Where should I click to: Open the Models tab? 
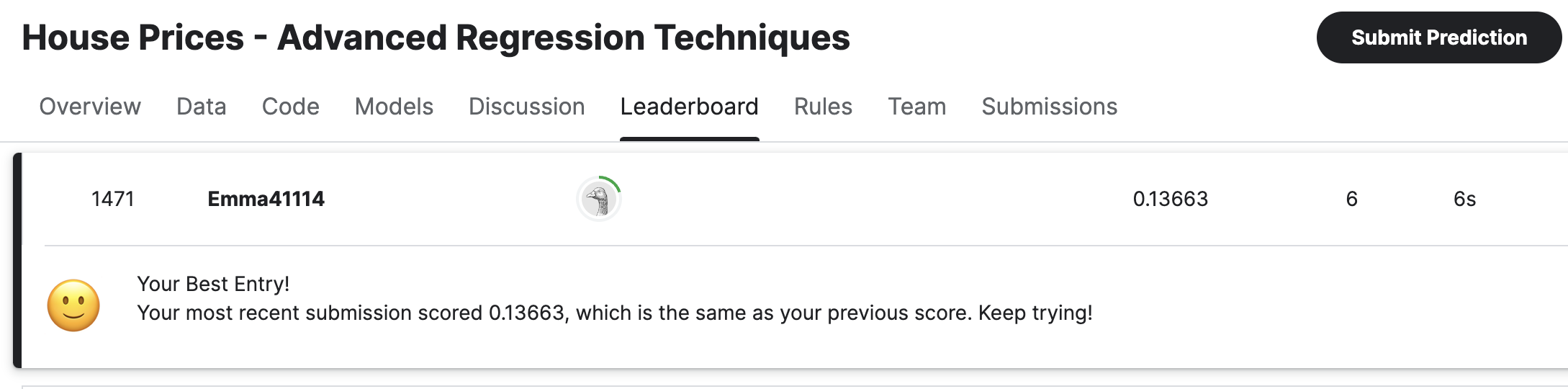pos(394,107)
